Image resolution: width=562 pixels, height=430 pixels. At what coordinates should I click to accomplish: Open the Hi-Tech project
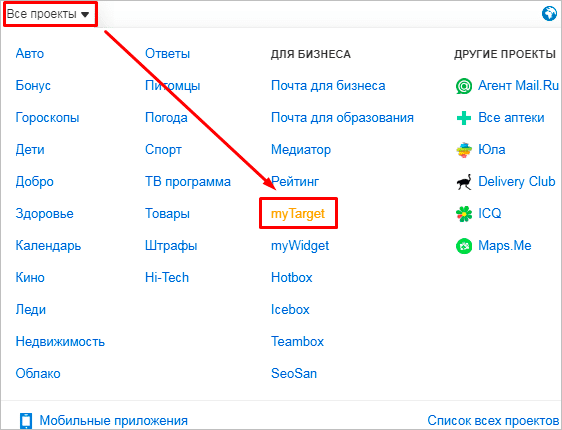coord(167,278)
